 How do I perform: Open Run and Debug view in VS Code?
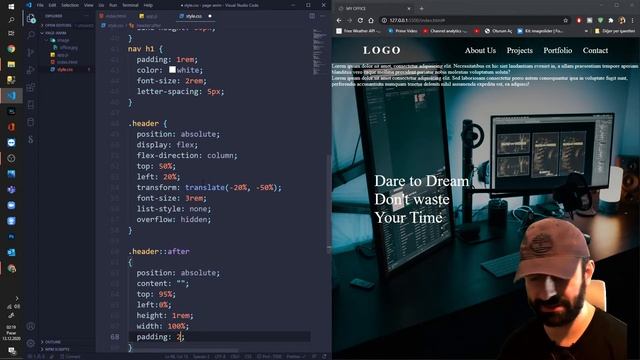tap(31, 70)
